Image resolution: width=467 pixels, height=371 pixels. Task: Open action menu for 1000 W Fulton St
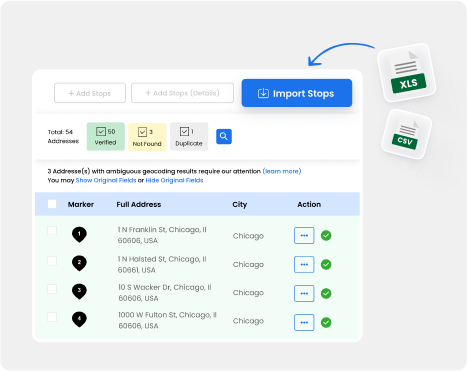(304, 322)
